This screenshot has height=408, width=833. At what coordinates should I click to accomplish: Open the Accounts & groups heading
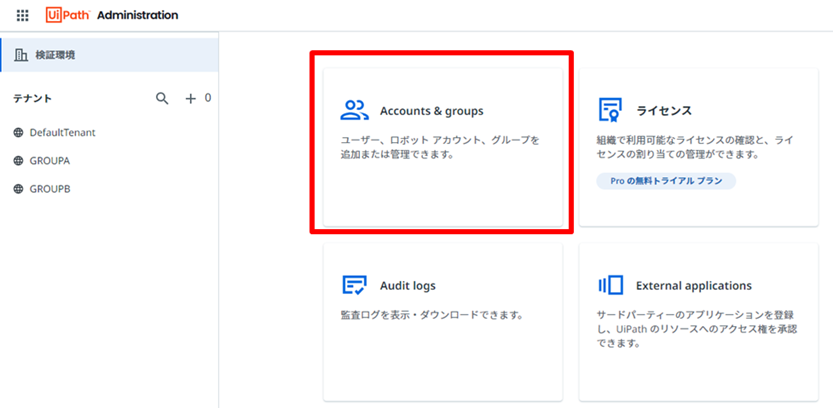[x=432, y=111]
